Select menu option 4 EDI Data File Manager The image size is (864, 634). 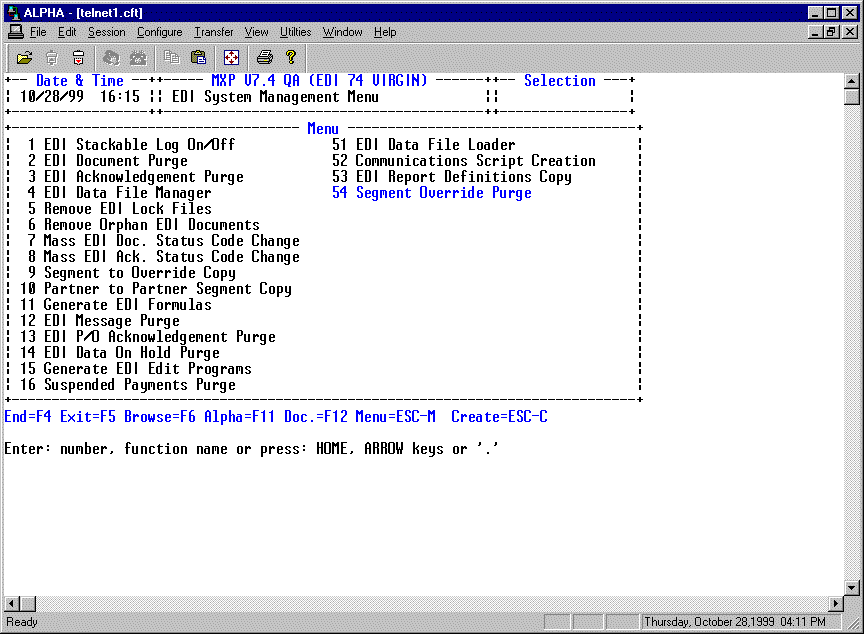point(127,193)
